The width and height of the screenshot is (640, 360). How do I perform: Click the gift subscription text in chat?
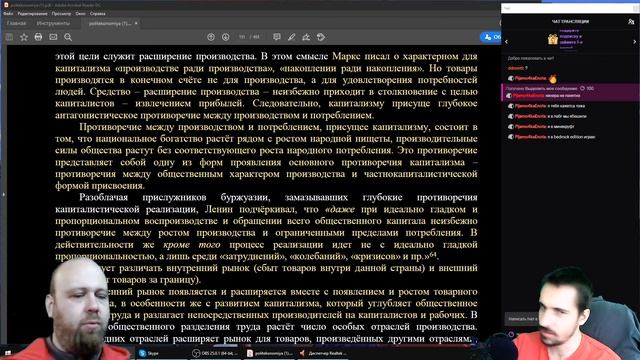click(x=571, y=39)
